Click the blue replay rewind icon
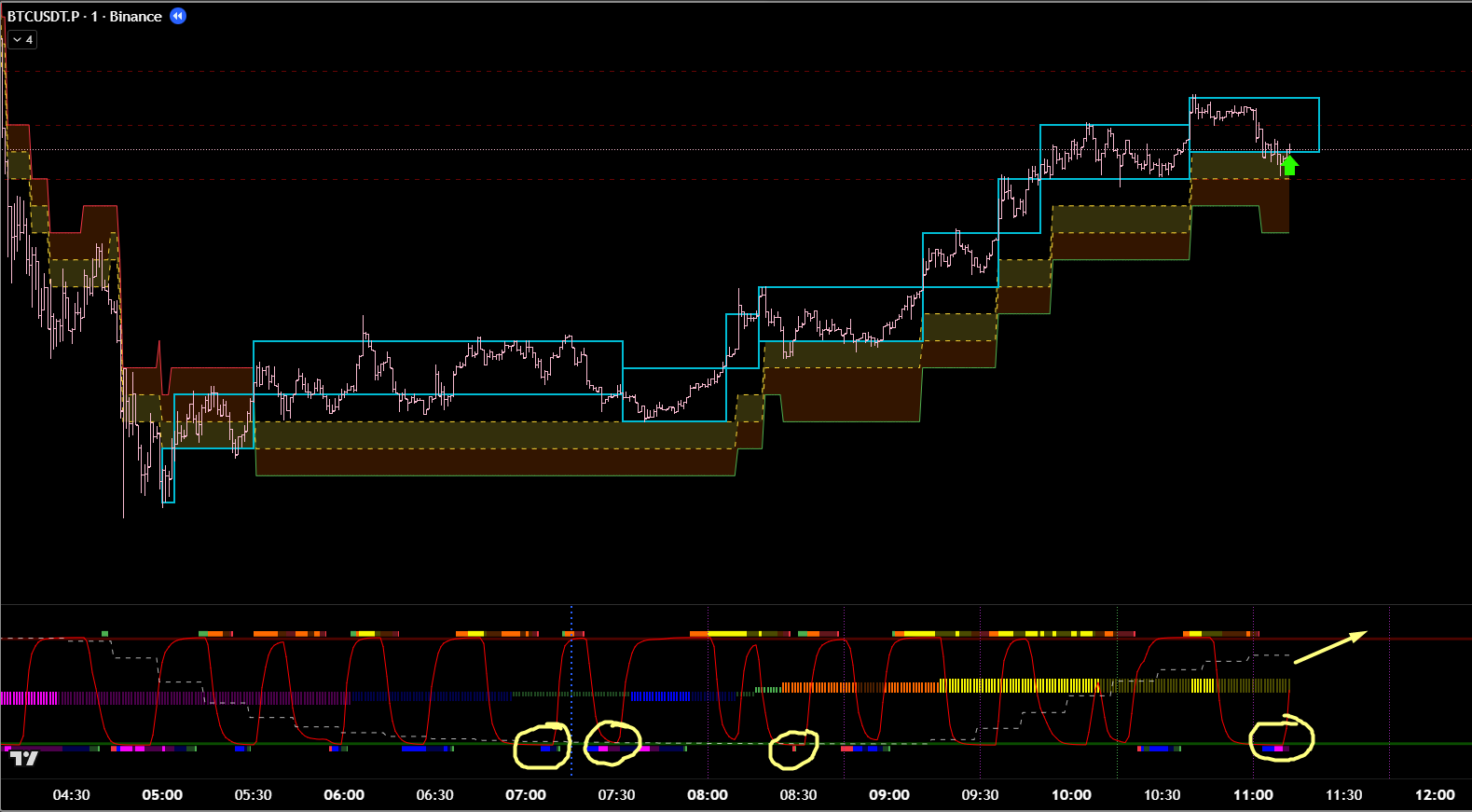The height and width of the screenshot is (812, 1472). pos(178,16)
